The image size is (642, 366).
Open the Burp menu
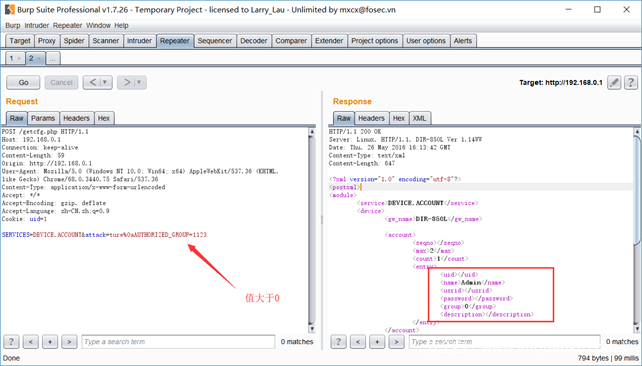pos(13,25)
